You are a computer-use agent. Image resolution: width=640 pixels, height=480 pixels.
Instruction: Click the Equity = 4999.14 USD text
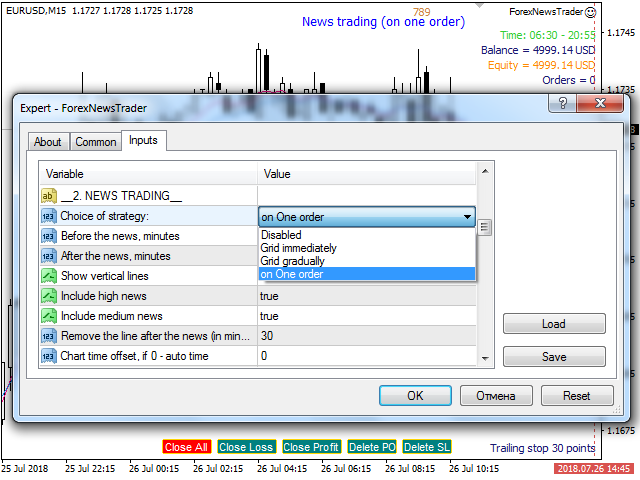tap(541, 65)
